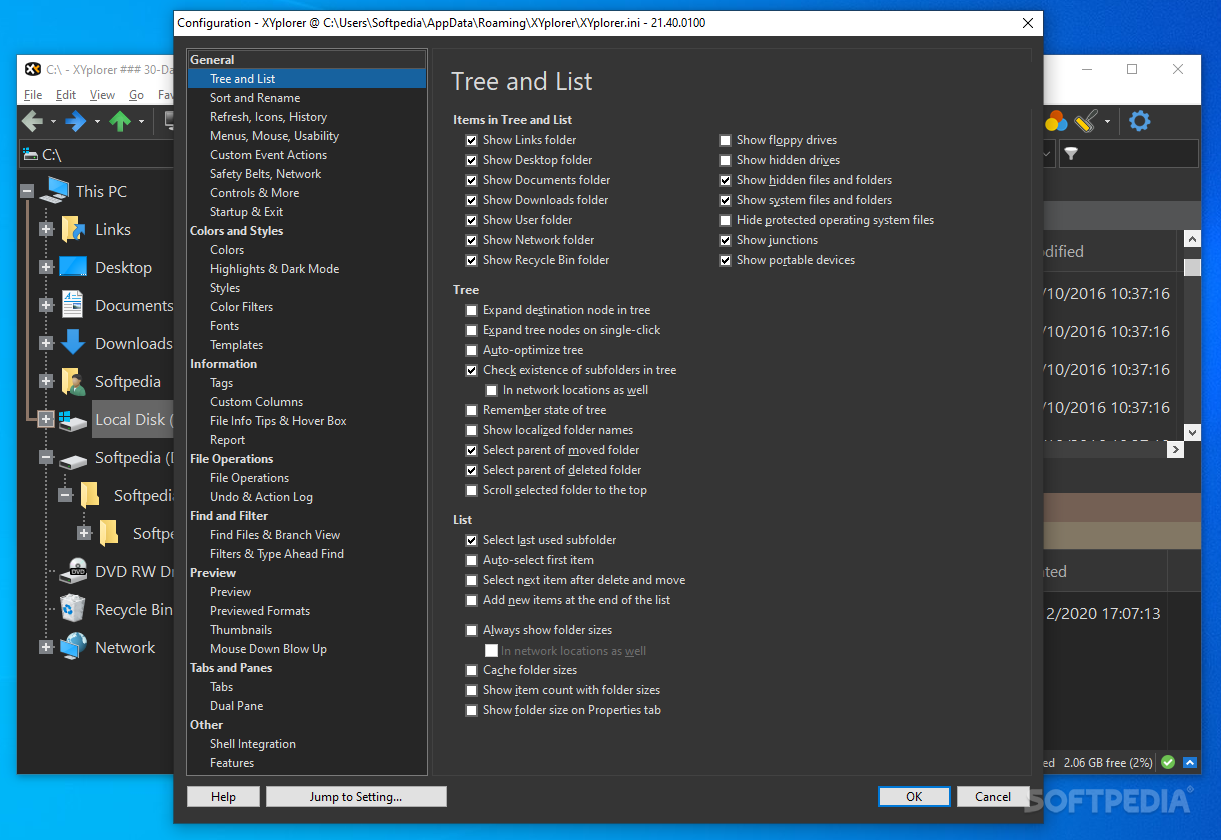Open Back button history dropdown arrow
The width and height of the screenshot is (1221, 840).
53,122
